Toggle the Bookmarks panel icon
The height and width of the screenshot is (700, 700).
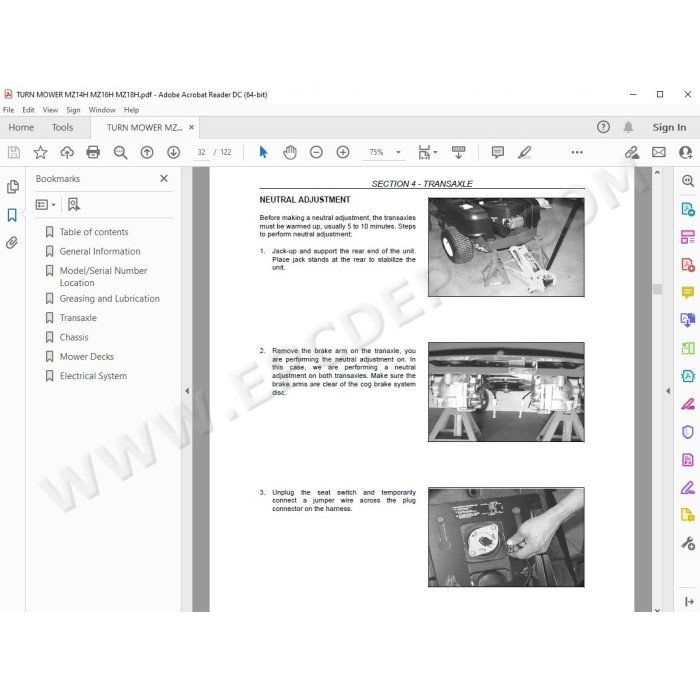point(12,215)
